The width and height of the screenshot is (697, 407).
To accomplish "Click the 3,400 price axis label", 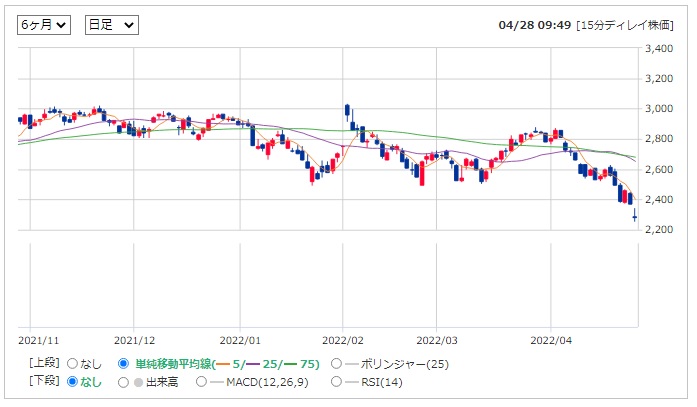I will (x=659, y=48).
